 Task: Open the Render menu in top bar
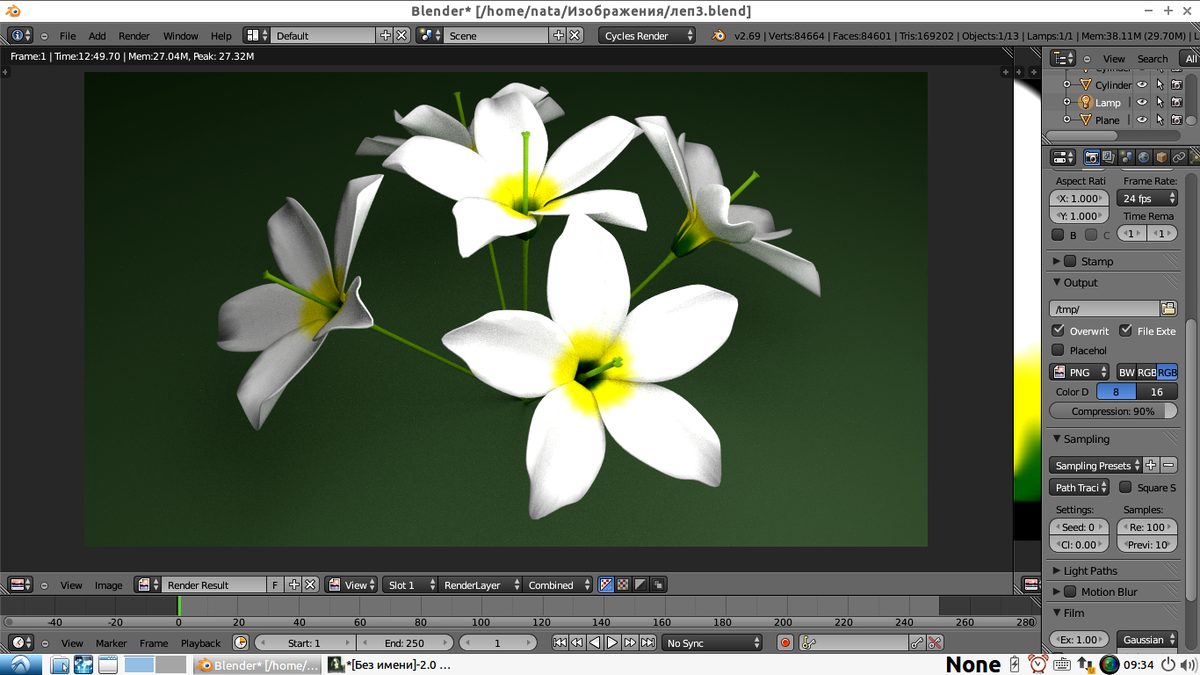134,36
